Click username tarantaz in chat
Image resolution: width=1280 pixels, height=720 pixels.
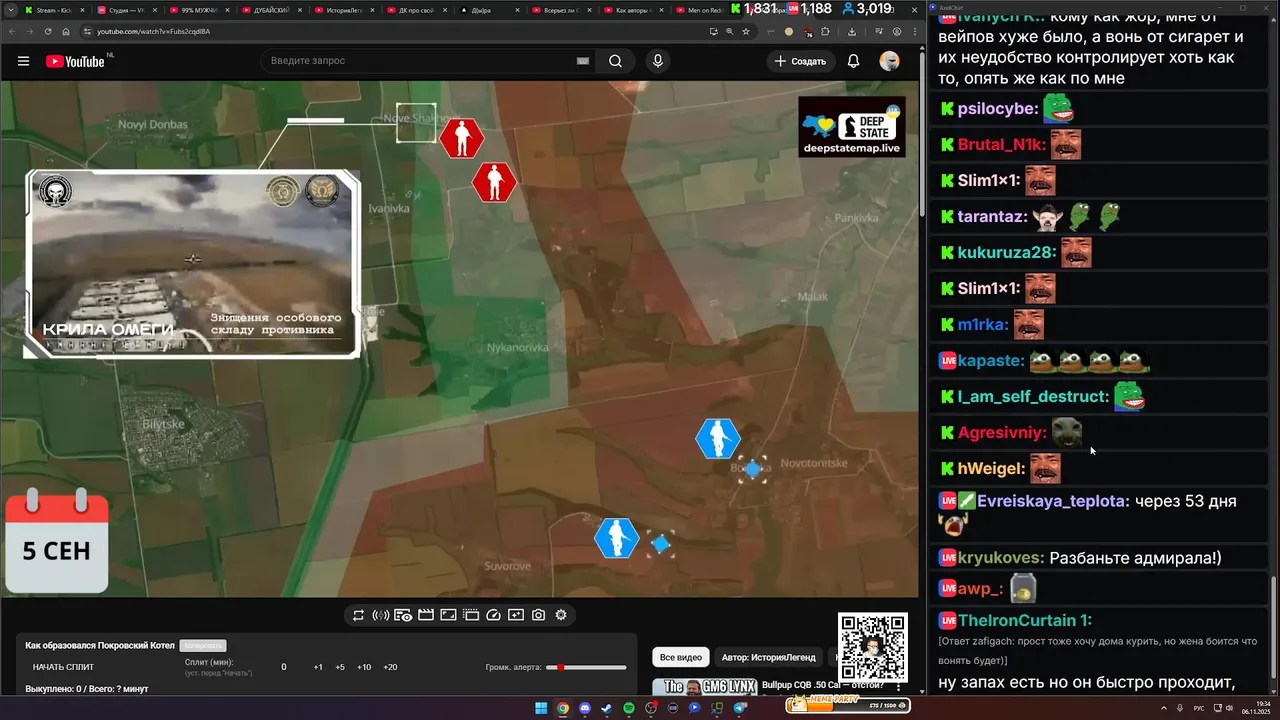992,216
